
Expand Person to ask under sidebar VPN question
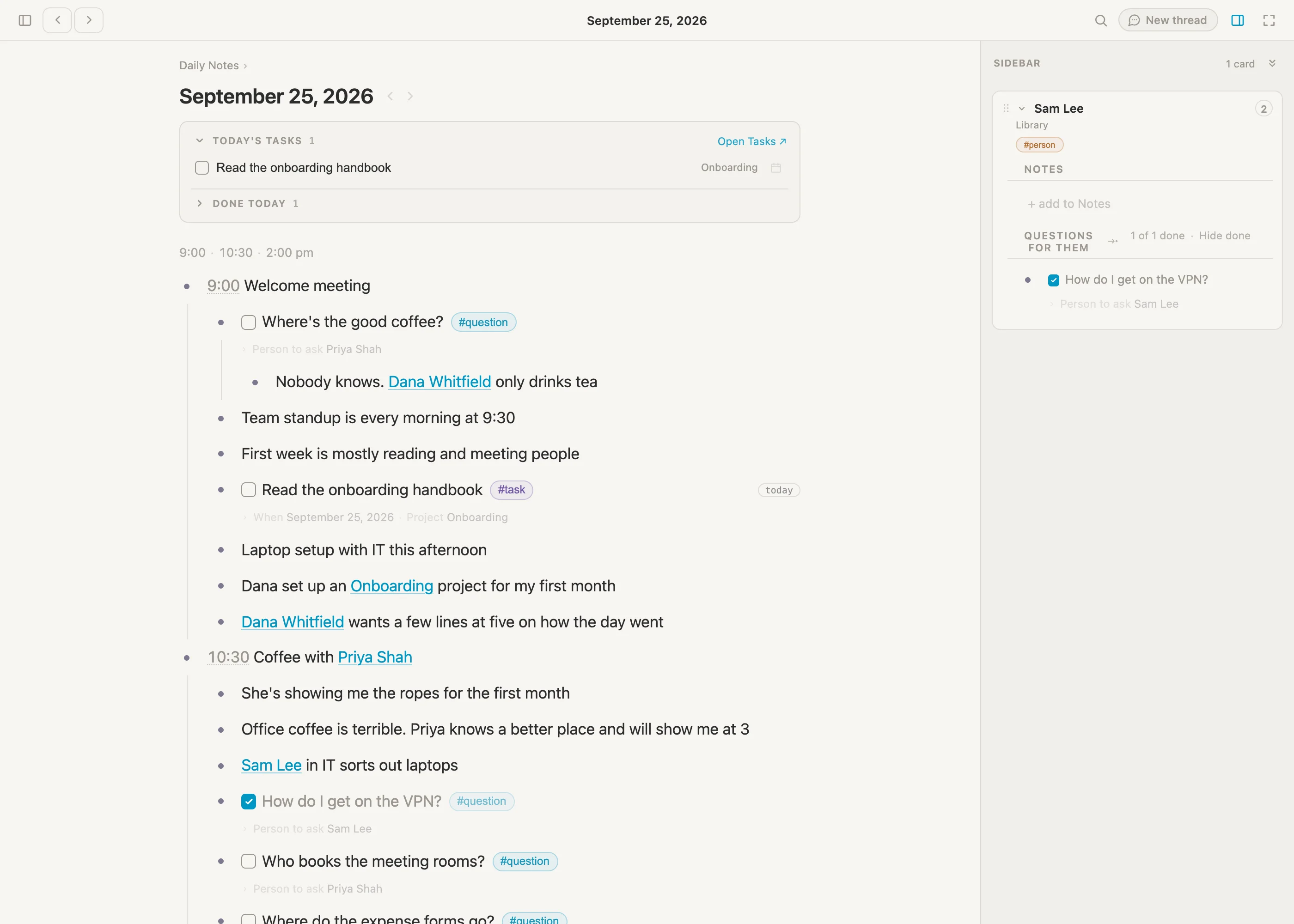(1051, 304)
